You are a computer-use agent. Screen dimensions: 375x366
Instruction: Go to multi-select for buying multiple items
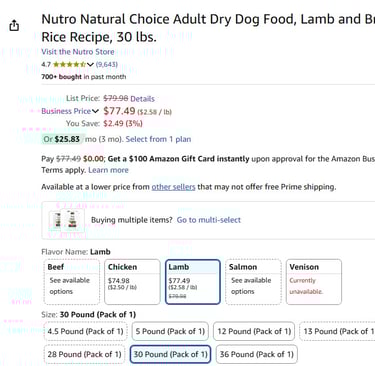tap(209, 220)
